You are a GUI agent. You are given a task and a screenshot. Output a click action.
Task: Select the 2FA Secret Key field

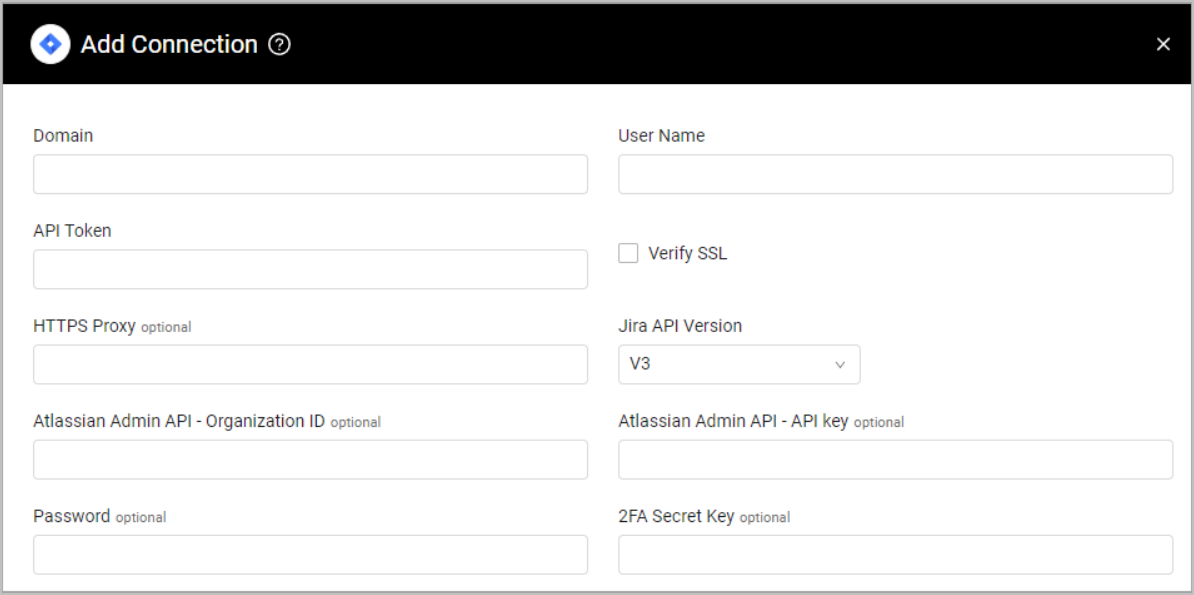(x=896, y=555)
